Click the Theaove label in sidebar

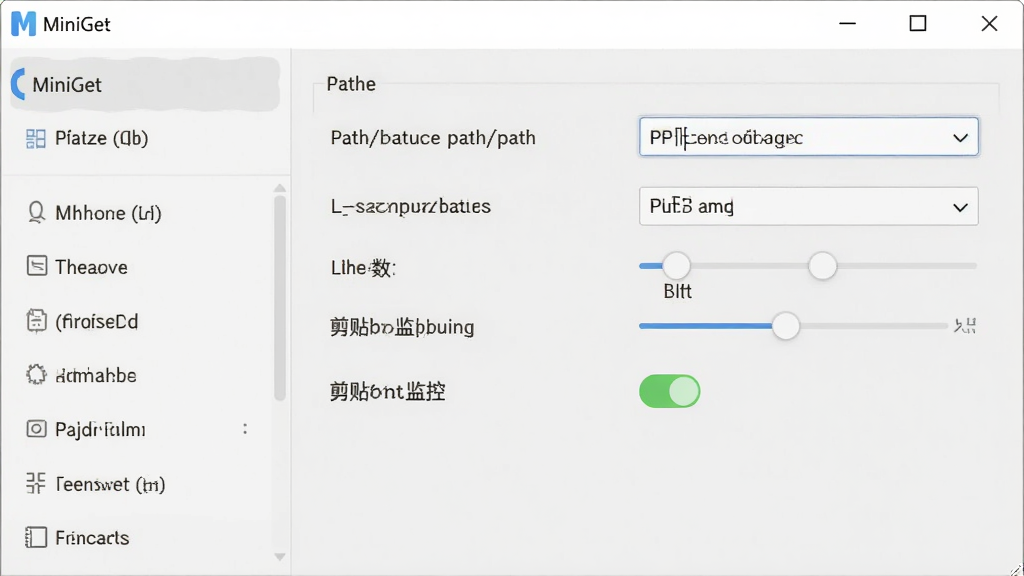point(91,267)
